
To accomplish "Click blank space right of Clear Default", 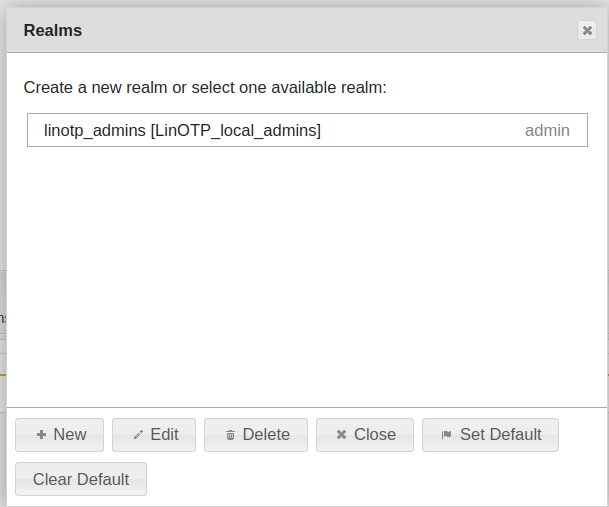I will click(x=380, y=479).
